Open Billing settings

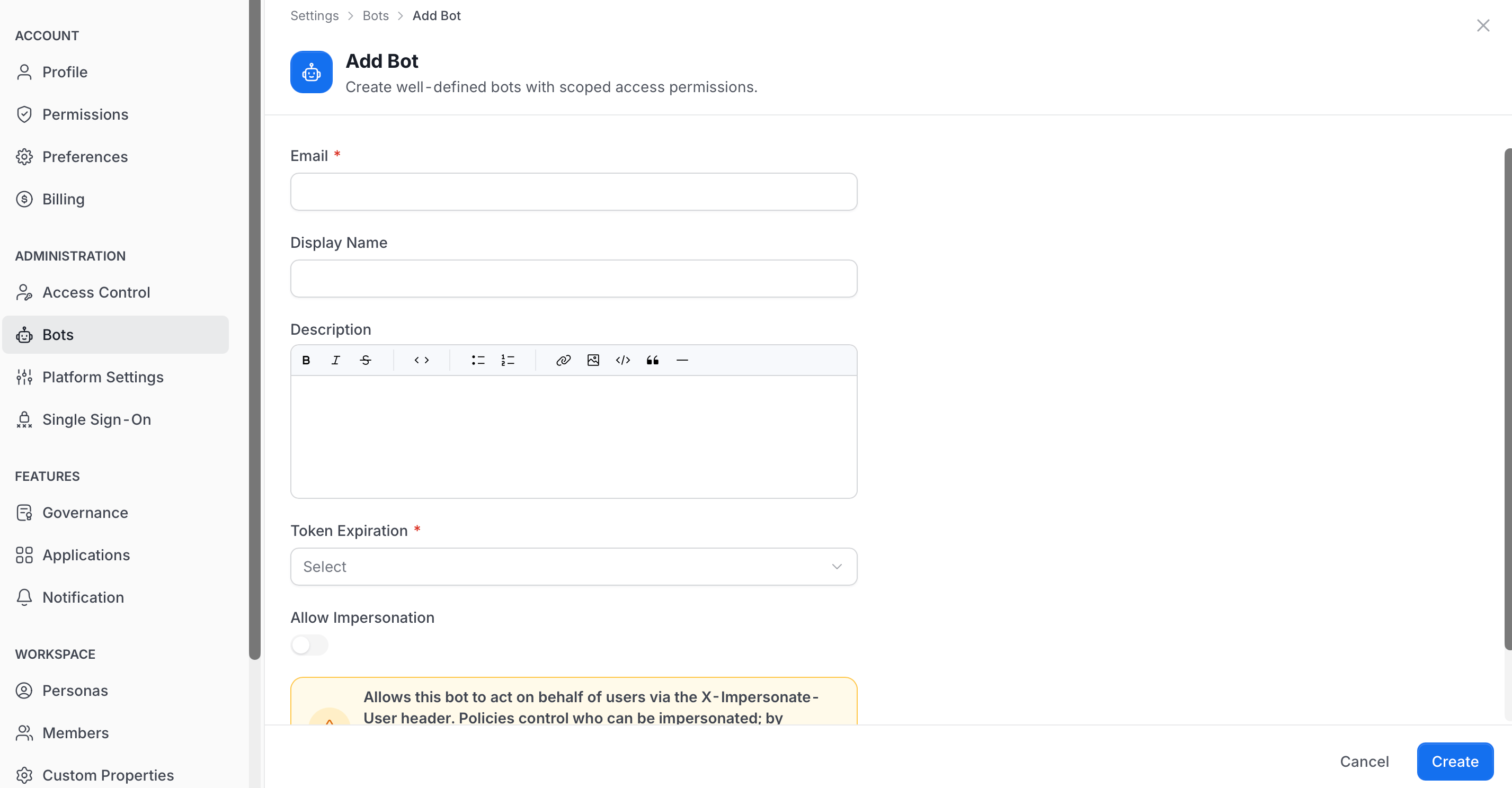click(115, 199)
